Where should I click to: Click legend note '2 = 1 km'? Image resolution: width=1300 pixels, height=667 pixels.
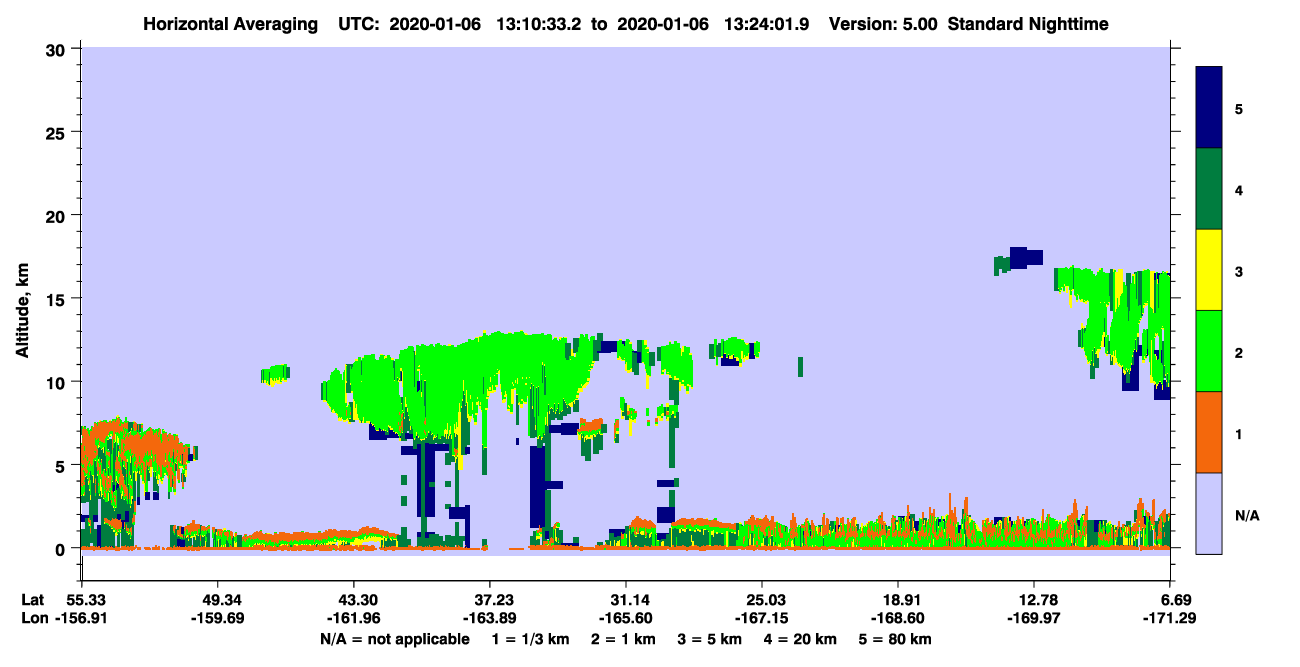[x=625, y=639]
